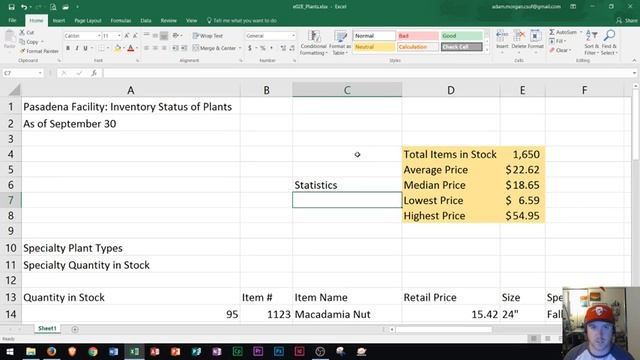Click the Tell me what you want search box
The image size is (640, 360).
click(242, 20)
